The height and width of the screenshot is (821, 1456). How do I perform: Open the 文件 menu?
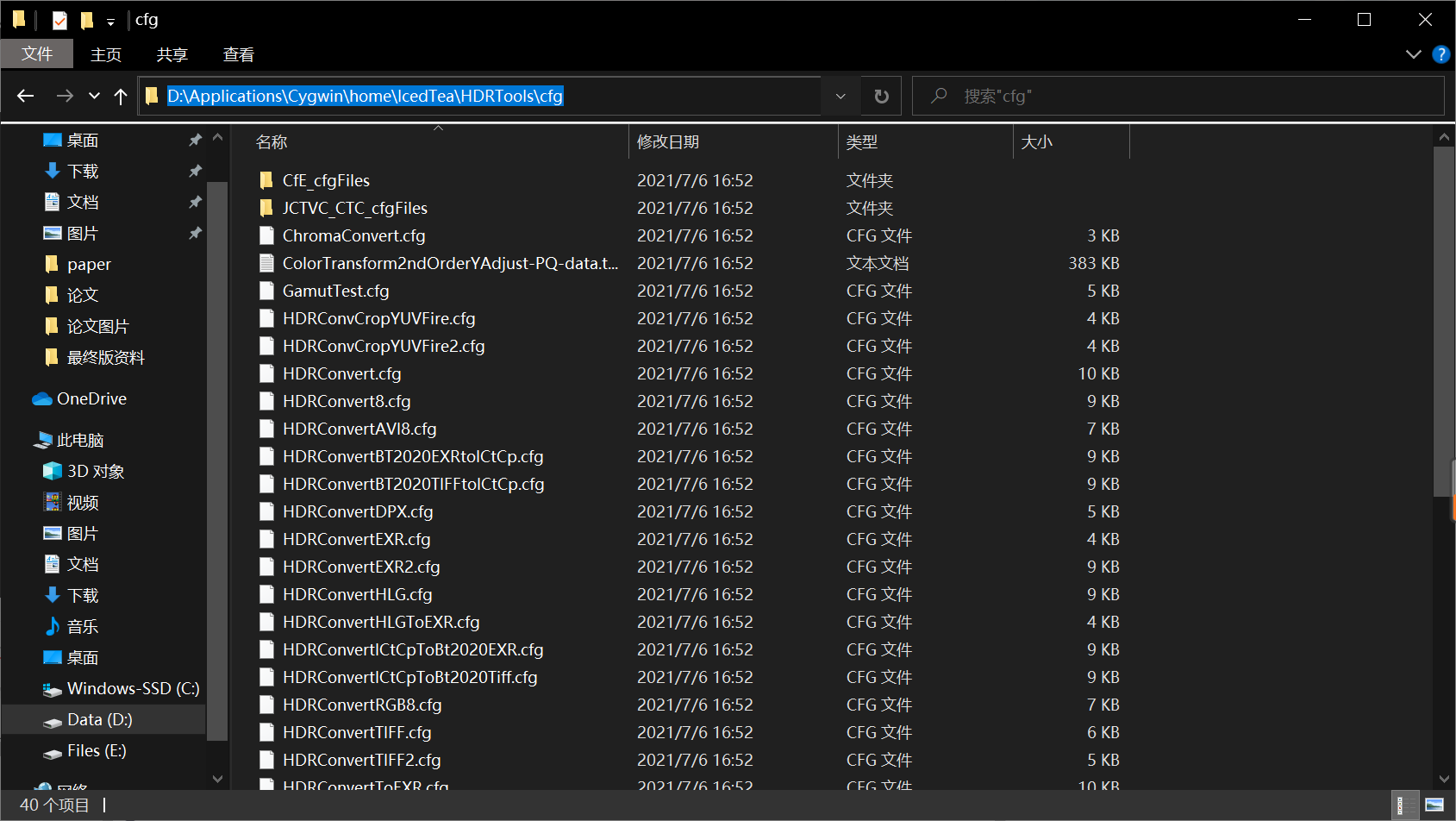coord(37,53)
